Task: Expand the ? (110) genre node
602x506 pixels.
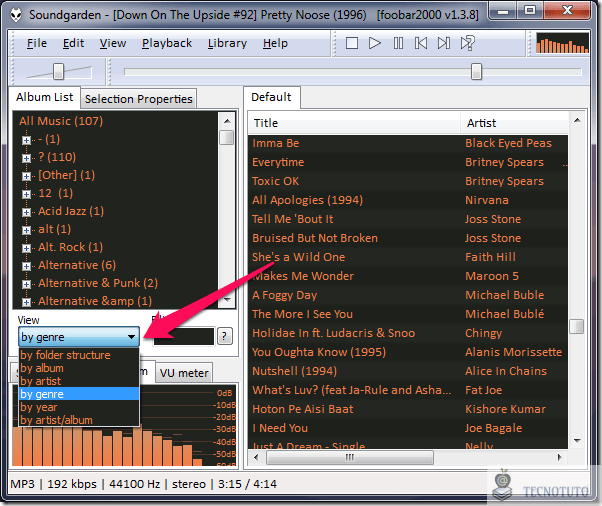Action: [x=26, y=158]
